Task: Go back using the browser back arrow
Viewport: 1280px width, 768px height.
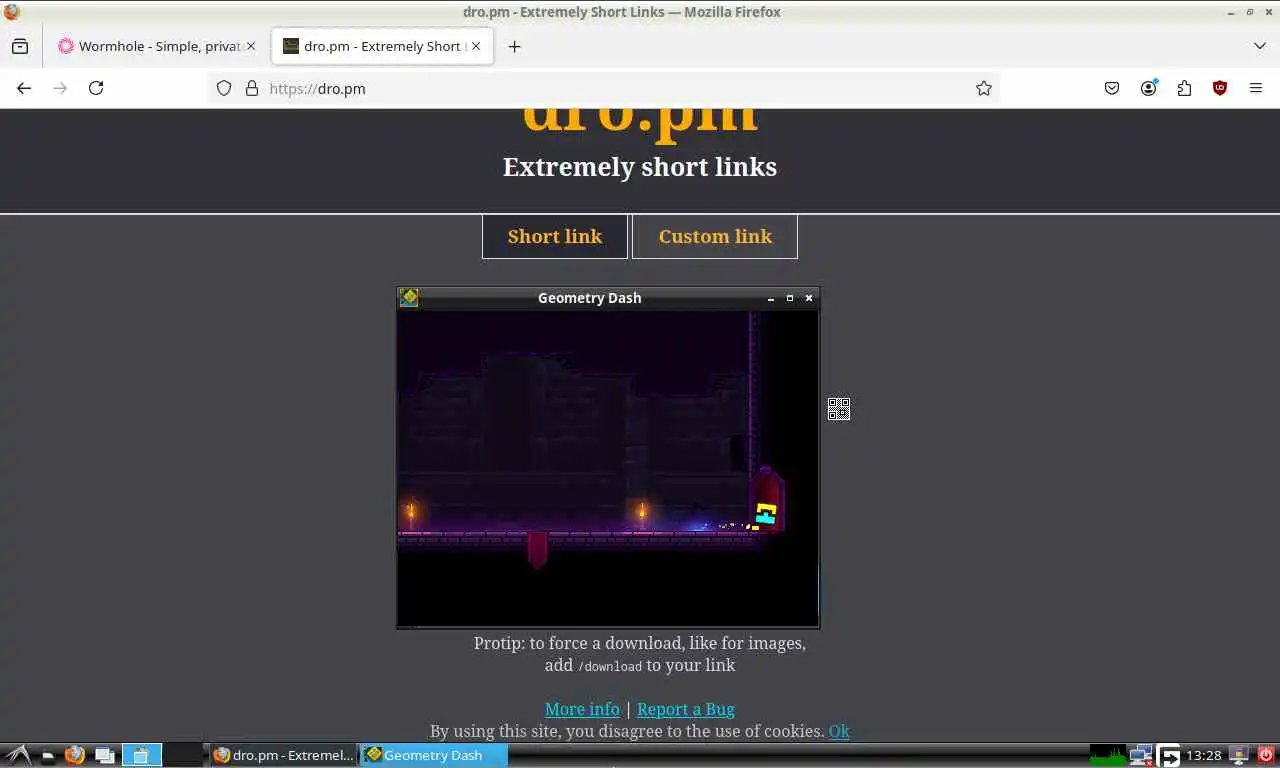Action: (x=24, y=88)
